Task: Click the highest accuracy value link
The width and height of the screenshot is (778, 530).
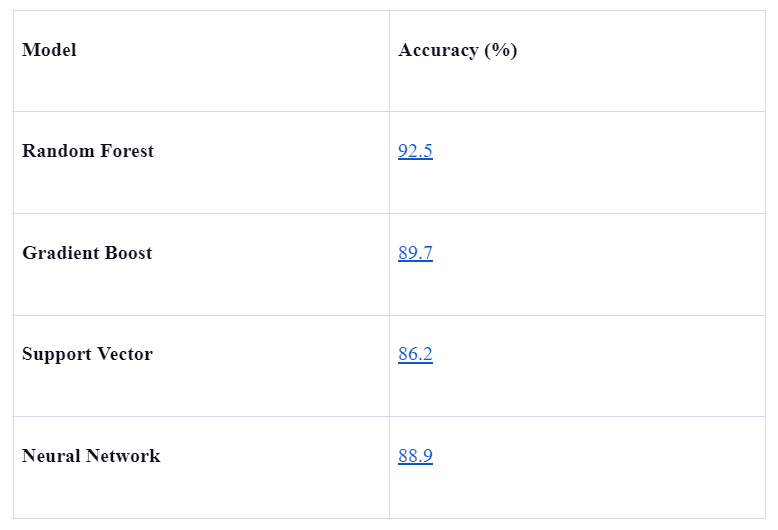Action: 415,152
